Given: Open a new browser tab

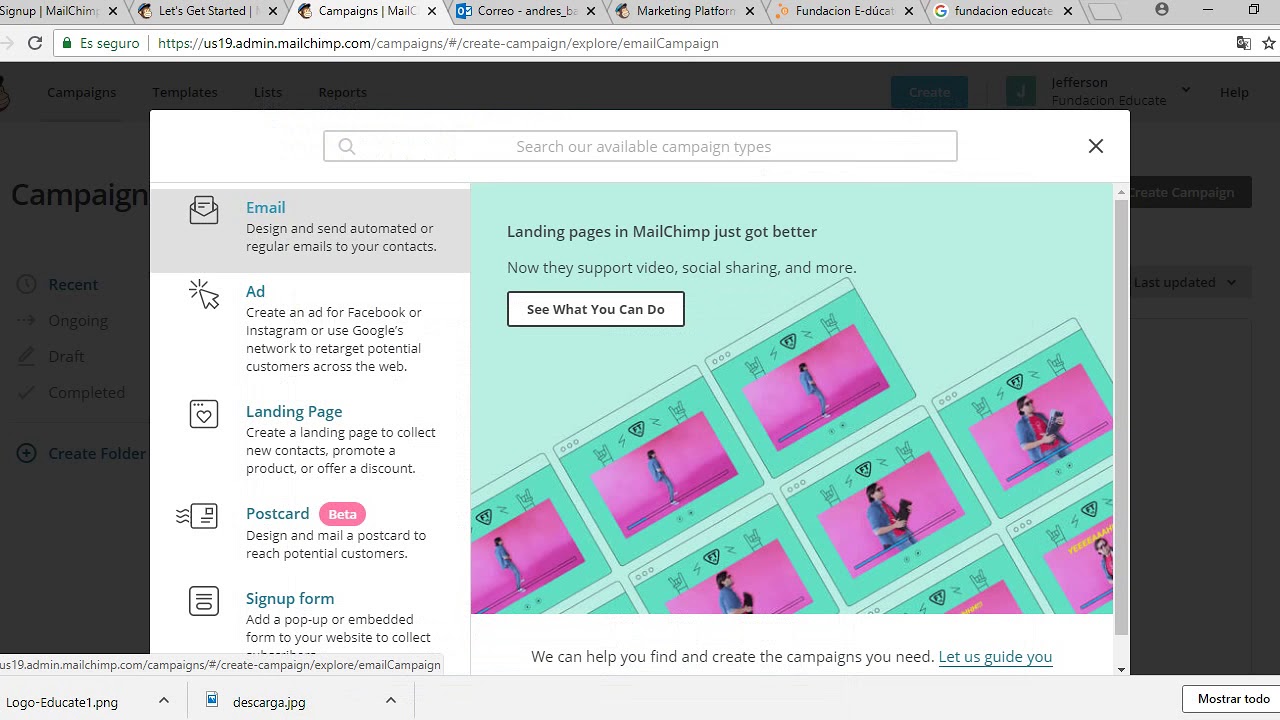Looking at the screenshot, I should [1104, 11].
